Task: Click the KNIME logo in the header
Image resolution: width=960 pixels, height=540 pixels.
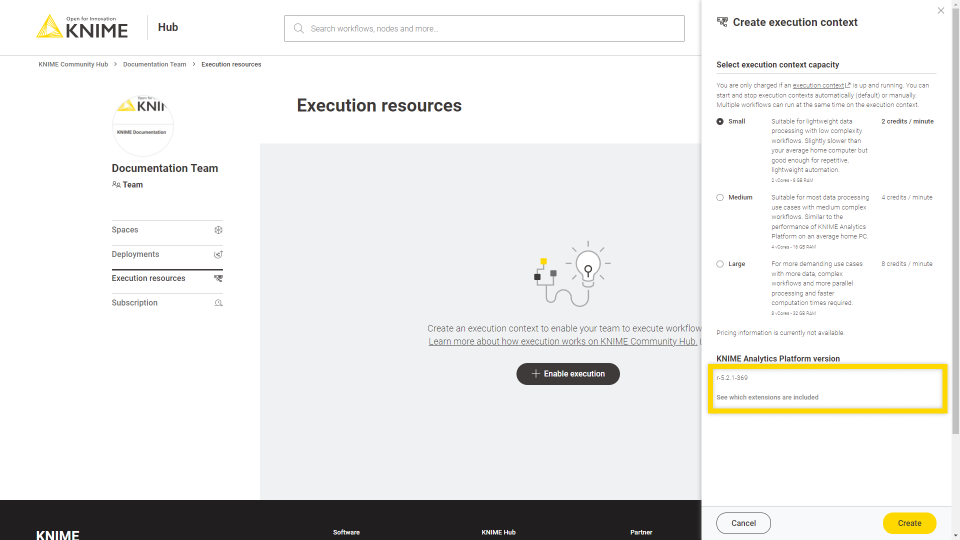Action: click(82, 27)
